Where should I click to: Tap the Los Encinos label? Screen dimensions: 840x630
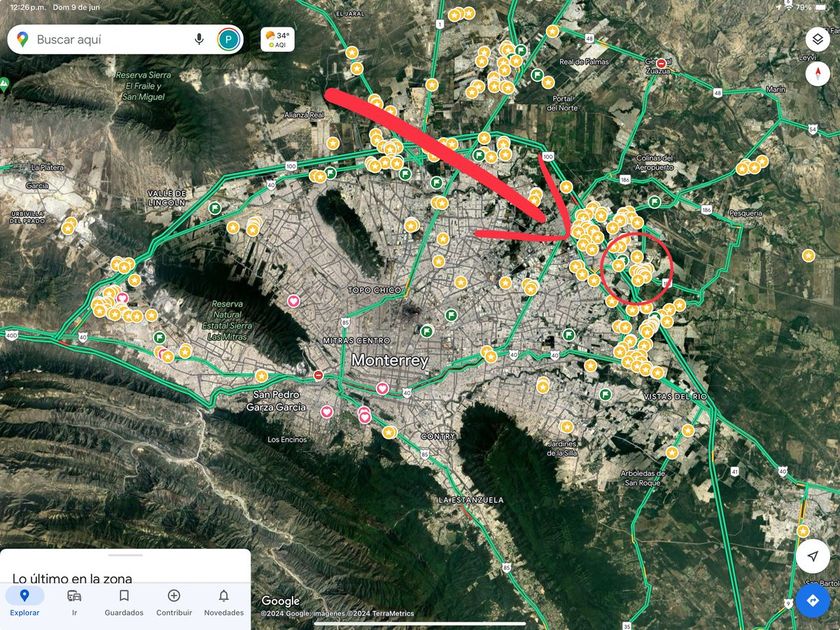(x=287, y=439)
